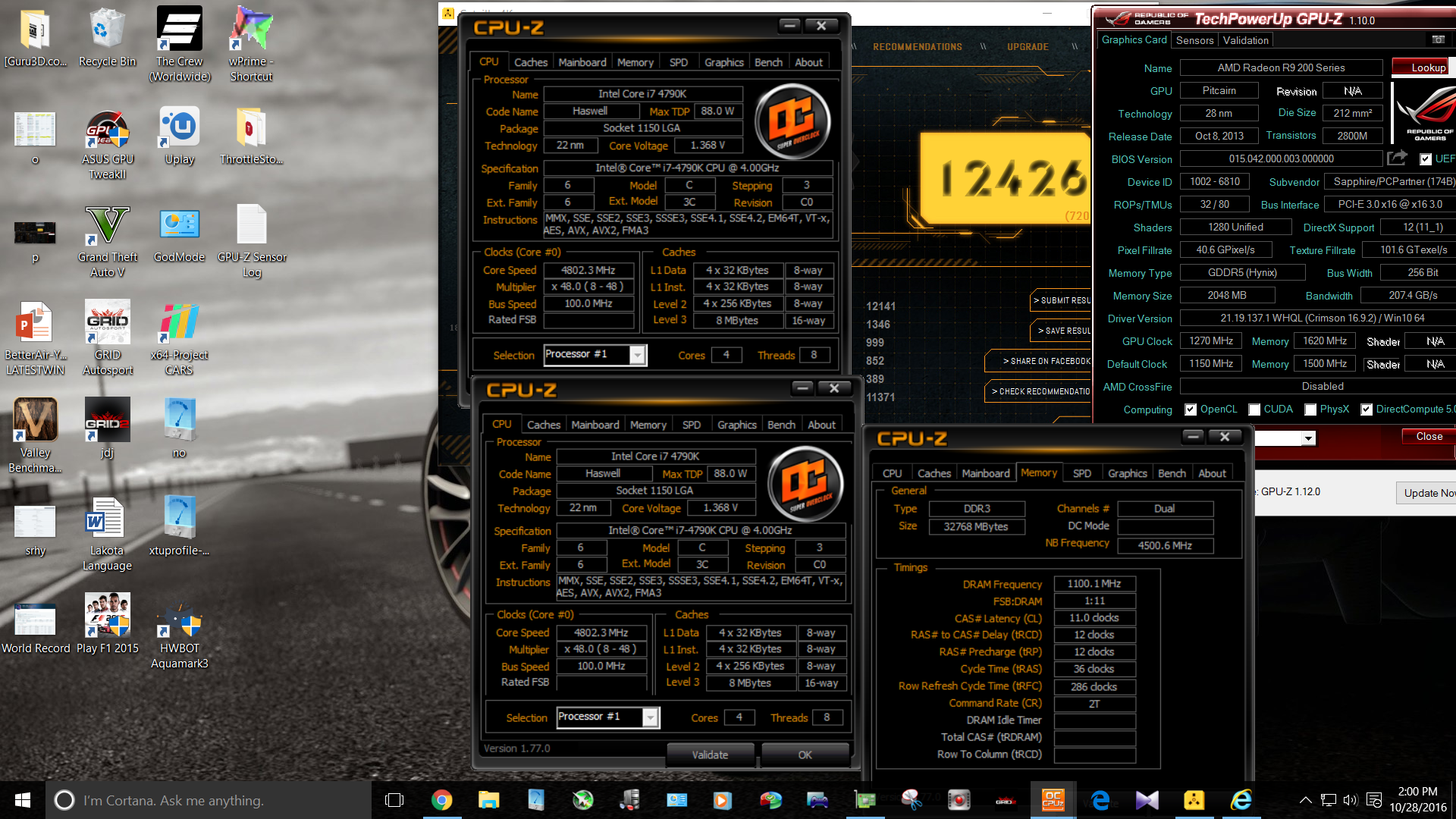
Task: Open Microsoft Edge from the taskbar
Action: click(1100, 800)
